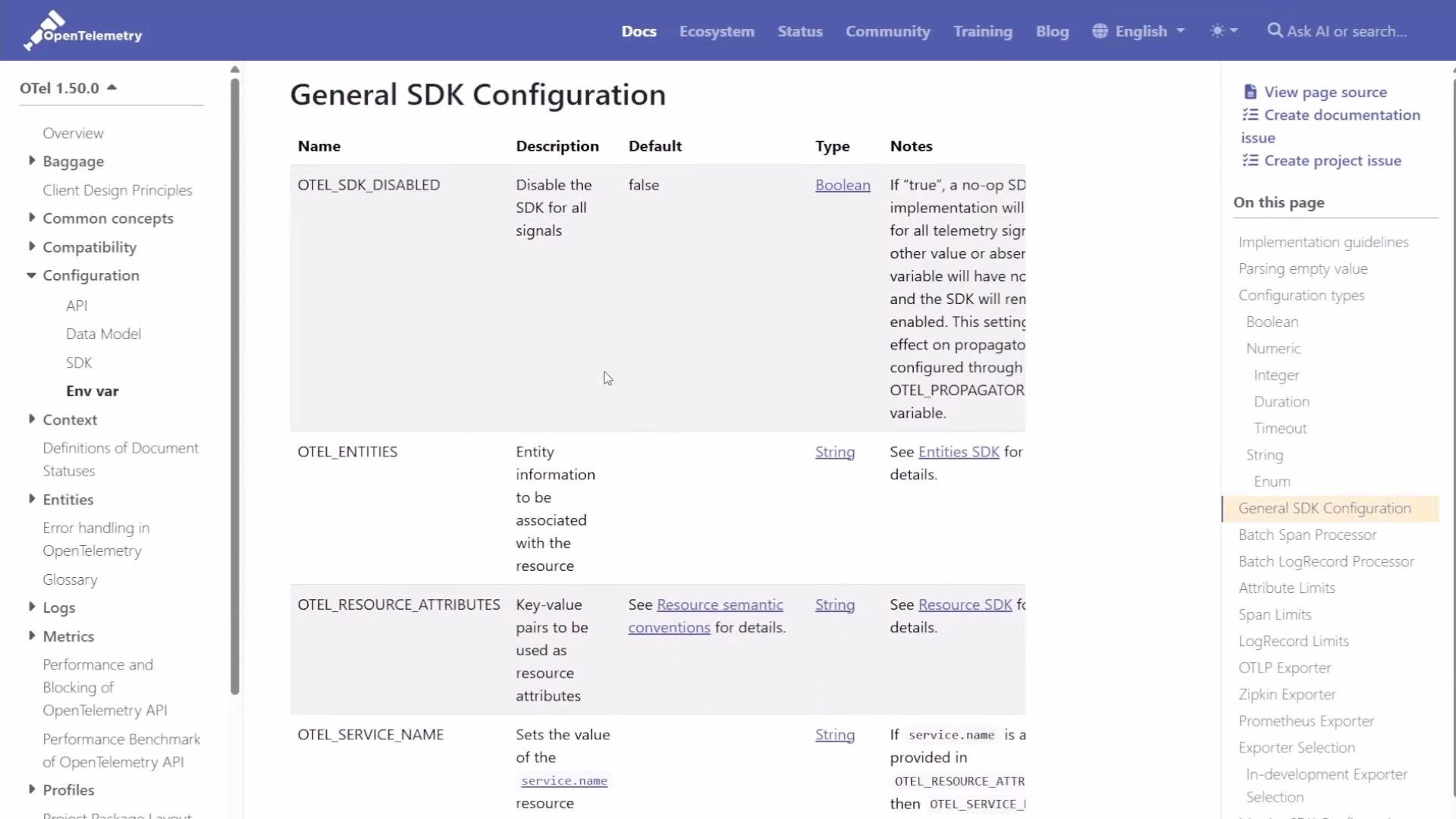Click the Boolean type link
Viewport: 1456px width, 819px height.
843,185
